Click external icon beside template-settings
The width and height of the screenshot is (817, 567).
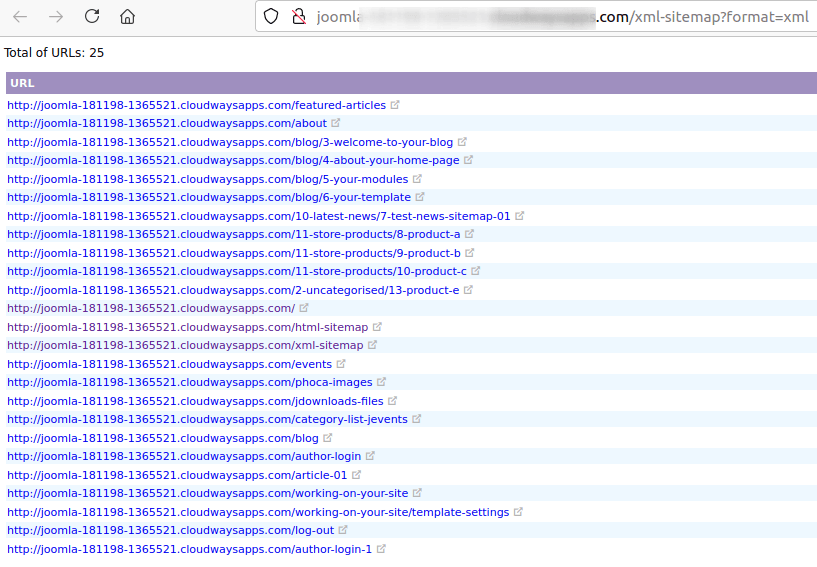[x=518, y=512]
